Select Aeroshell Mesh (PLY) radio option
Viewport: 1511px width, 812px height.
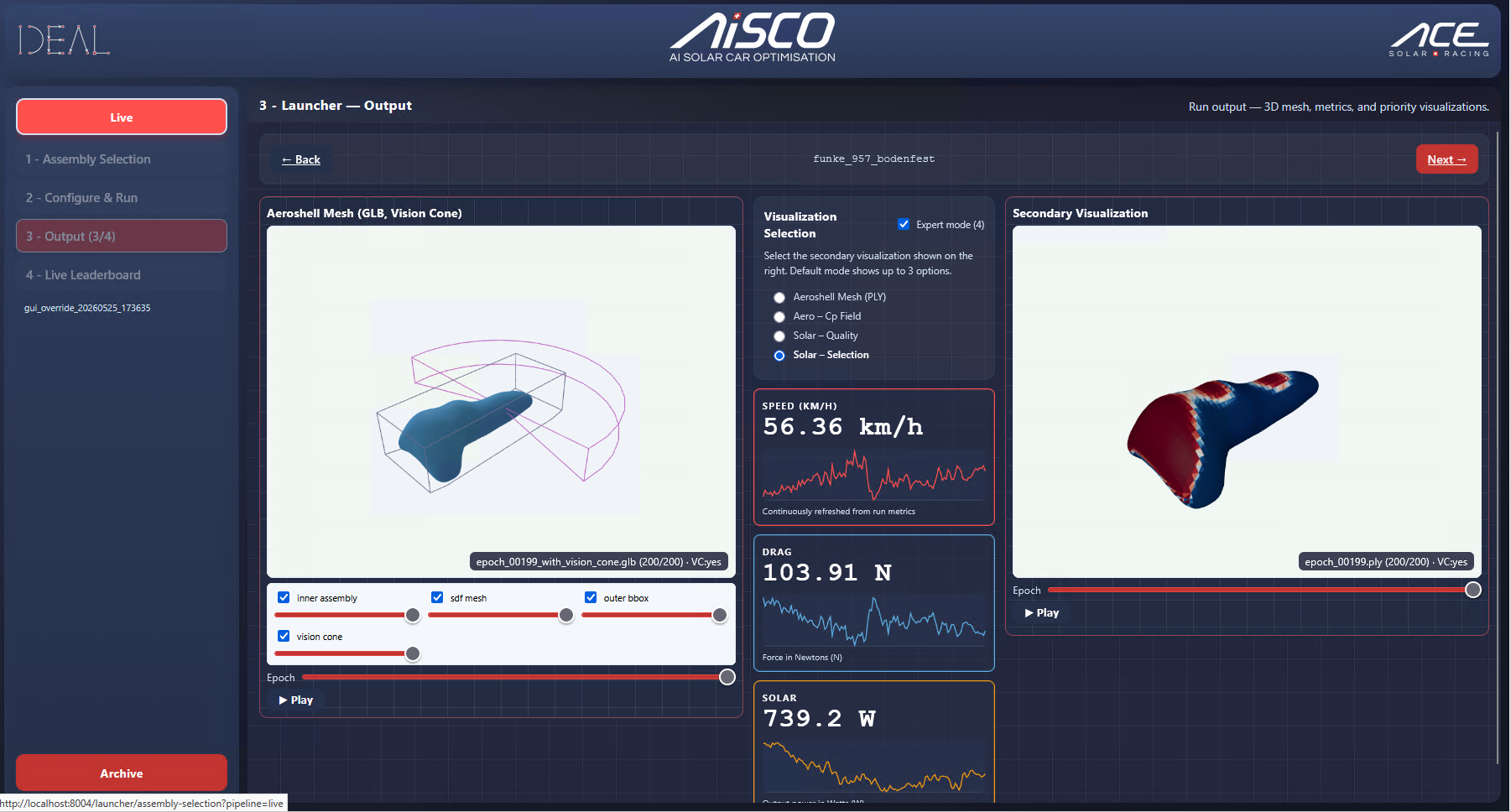pyautogui.click(x=779, y=298)
